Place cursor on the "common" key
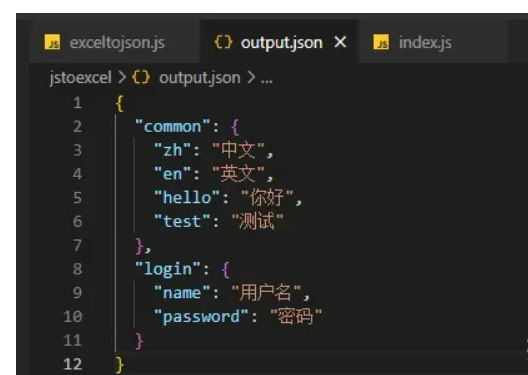The image size is (528, 375). tap(172, 127)
